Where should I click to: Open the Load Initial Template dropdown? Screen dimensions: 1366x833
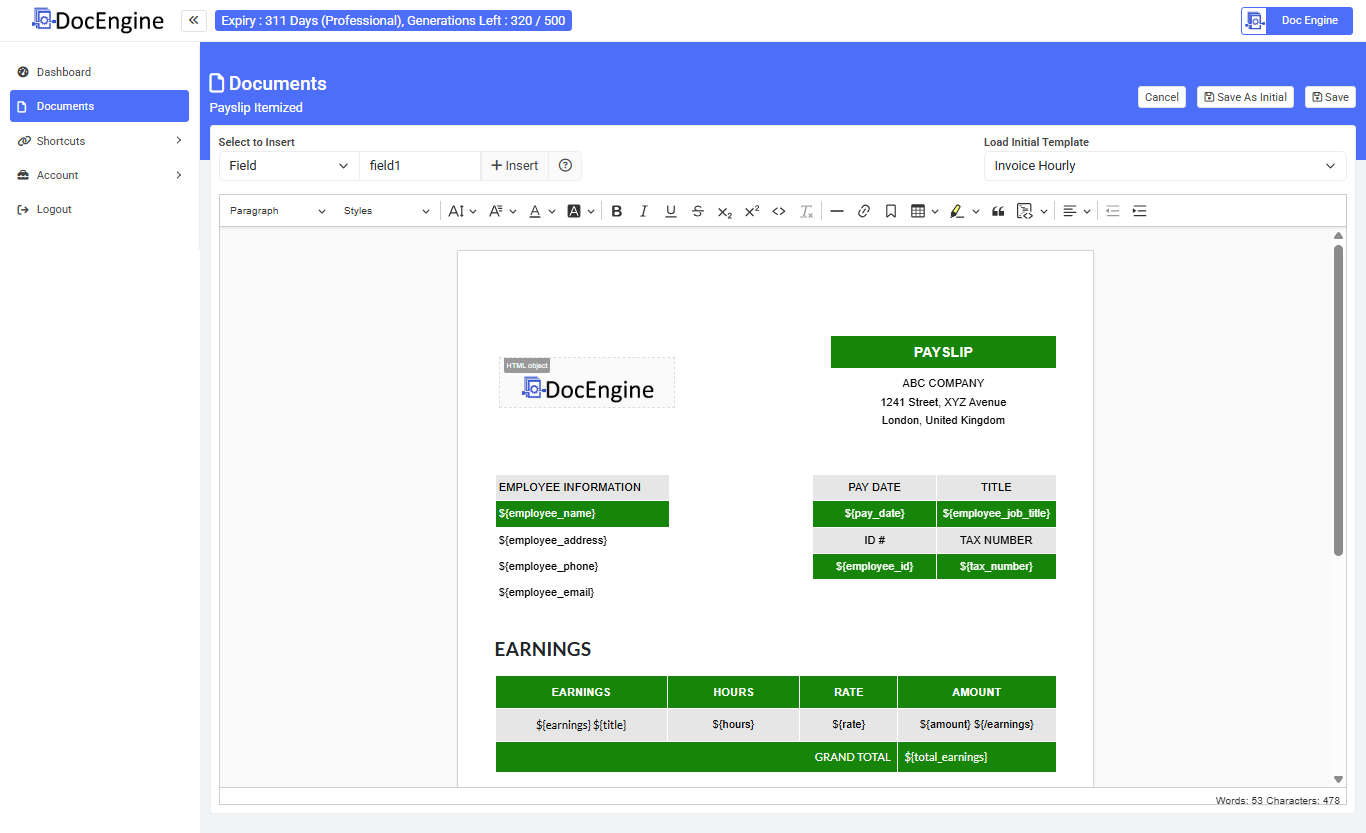(x=1164, y=166)
